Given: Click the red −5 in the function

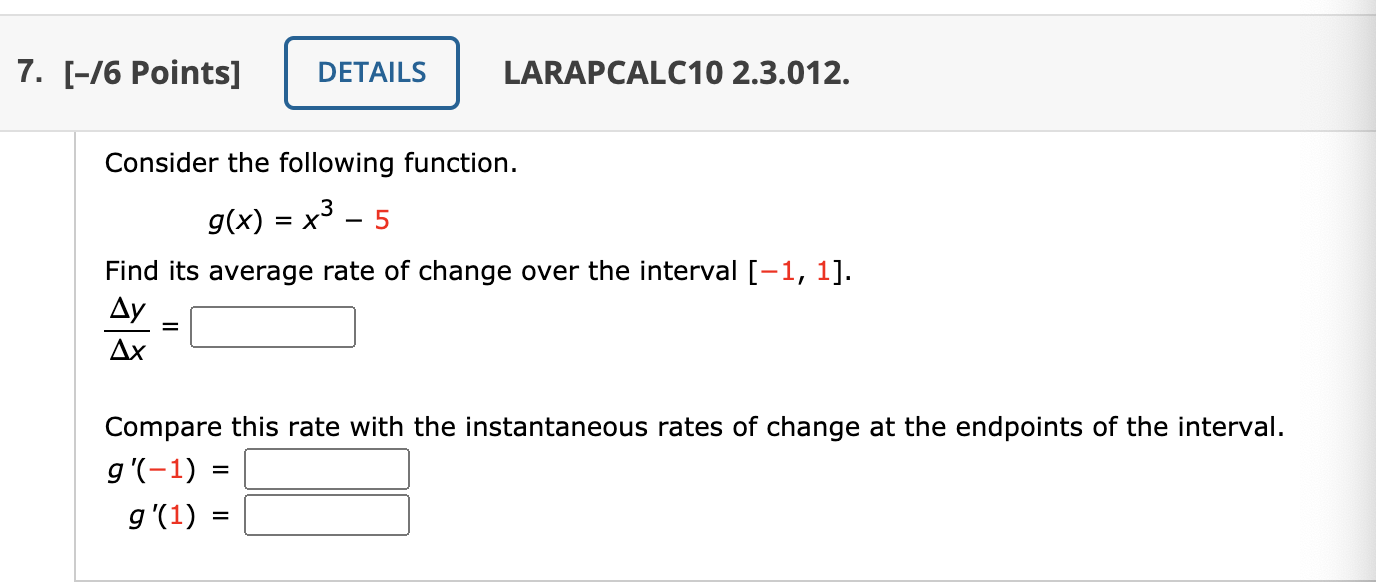Looking at the screenshot, I should 381,221.
